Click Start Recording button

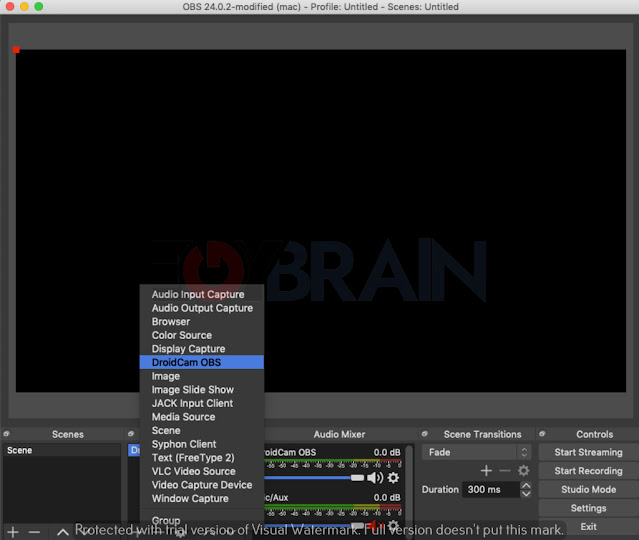click(x=588, y=471)
